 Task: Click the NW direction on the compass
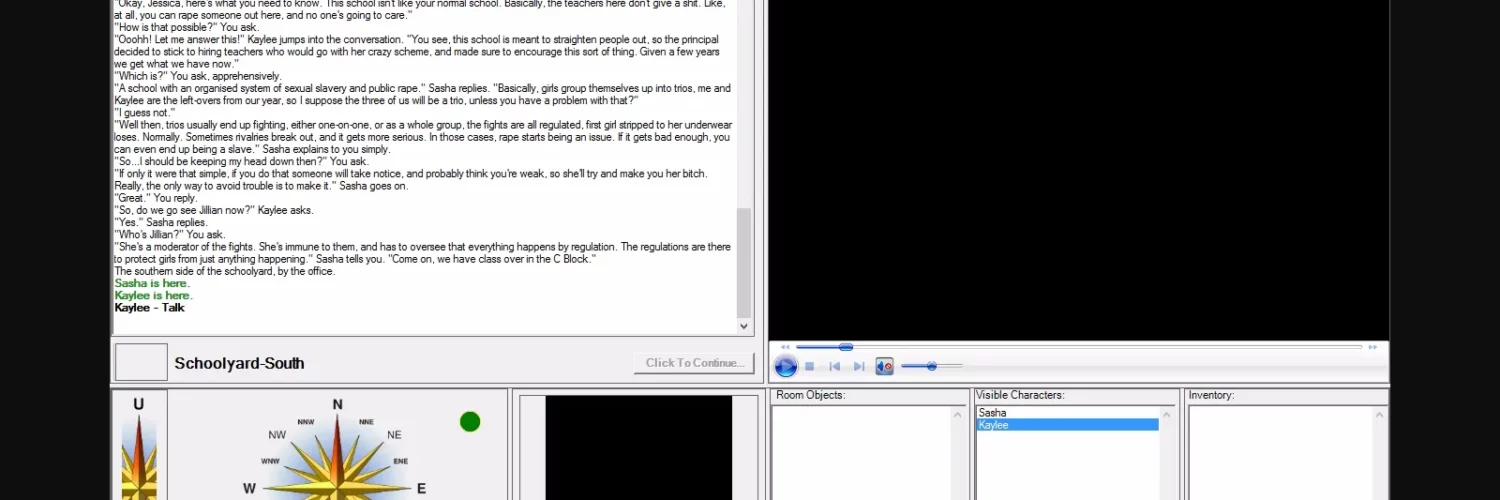click(277, 435)
